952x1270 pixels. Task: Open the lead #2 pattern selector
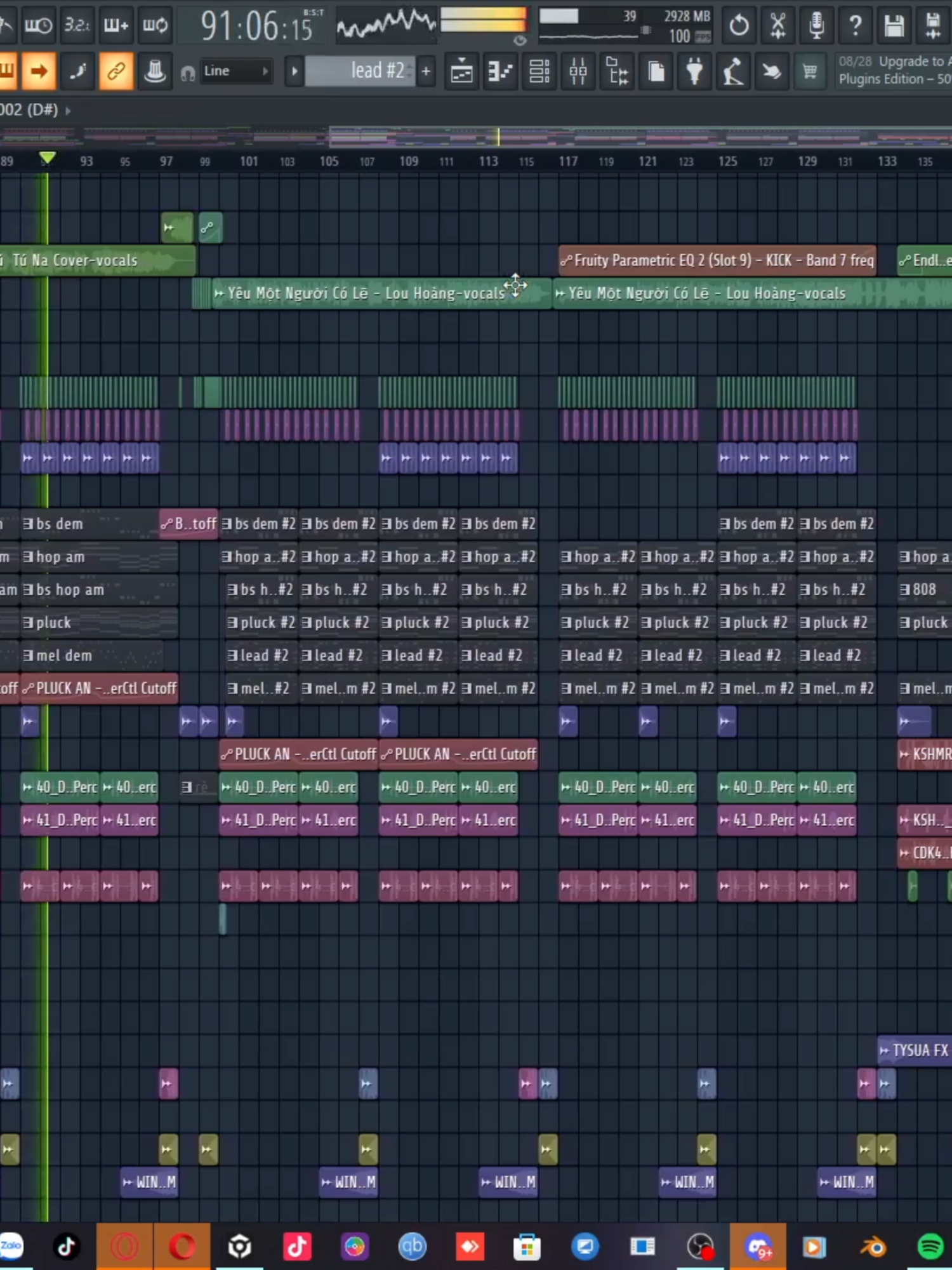[x=360, y=71]
